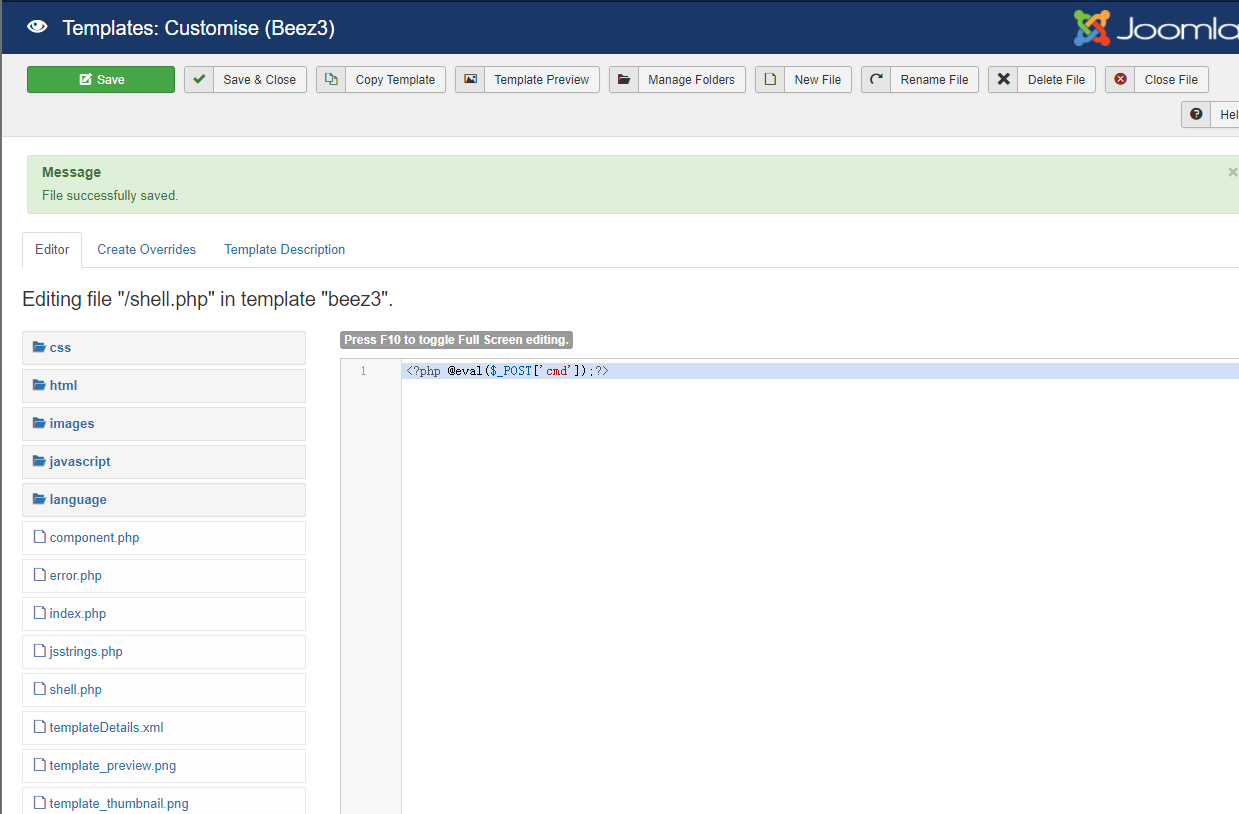Open template_preview.png

point(164,765)
